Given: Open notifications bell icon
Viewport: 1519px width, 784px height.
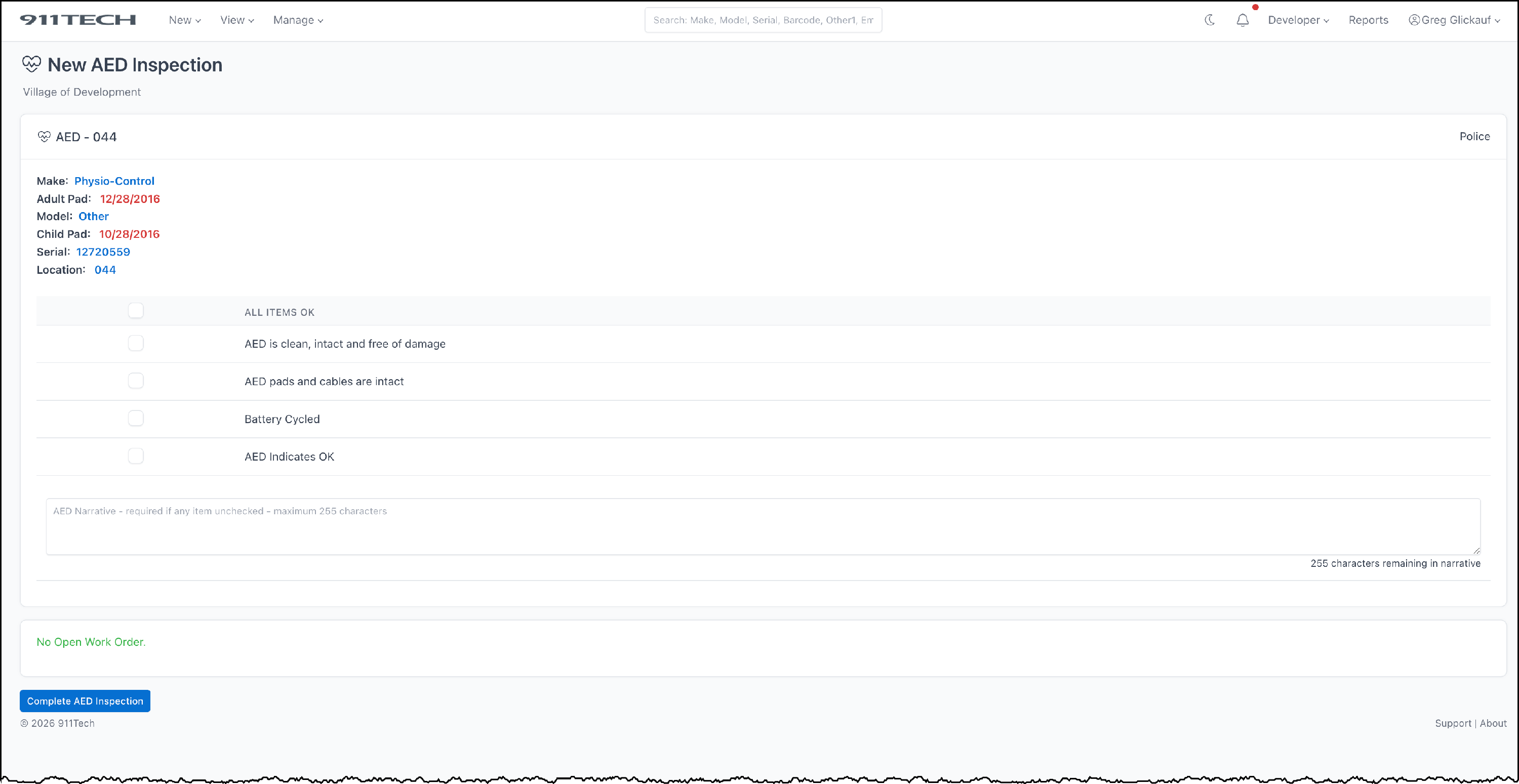Looking at the screenshot, I should click(1243, 20).
